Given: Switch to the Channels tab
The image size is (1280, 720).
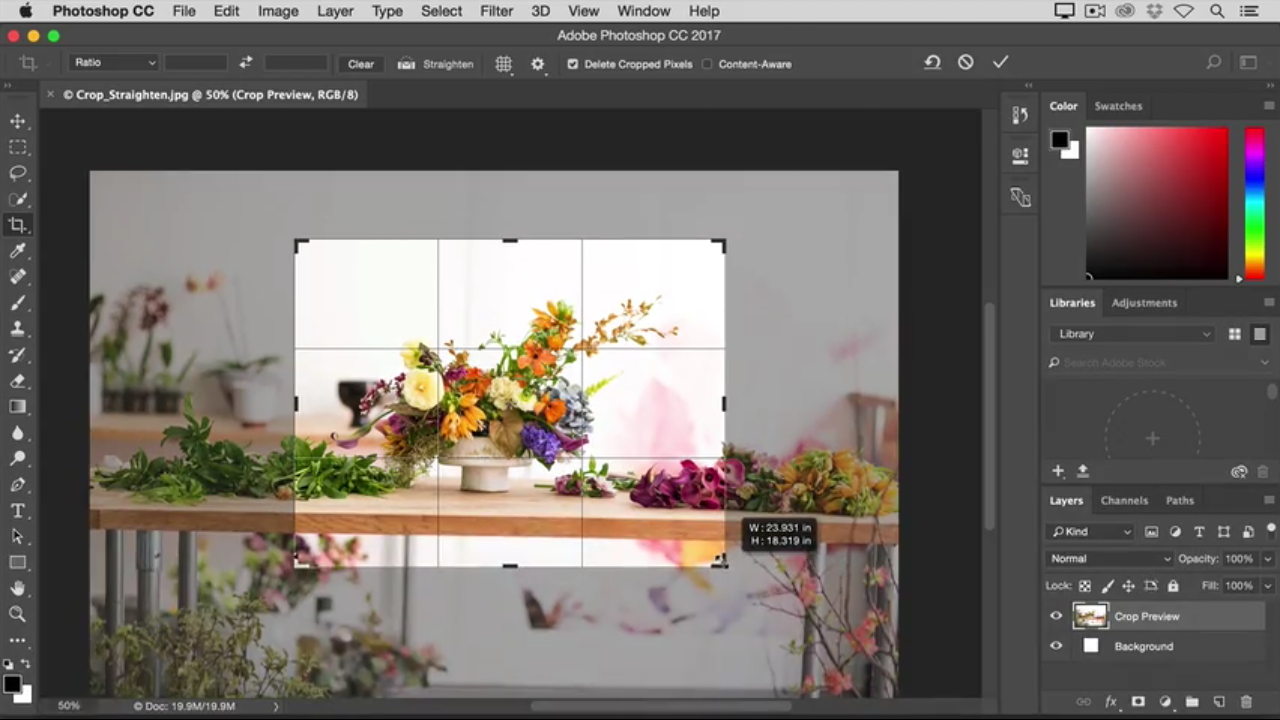Looking at the screenshot, I should coord(1124,500).
